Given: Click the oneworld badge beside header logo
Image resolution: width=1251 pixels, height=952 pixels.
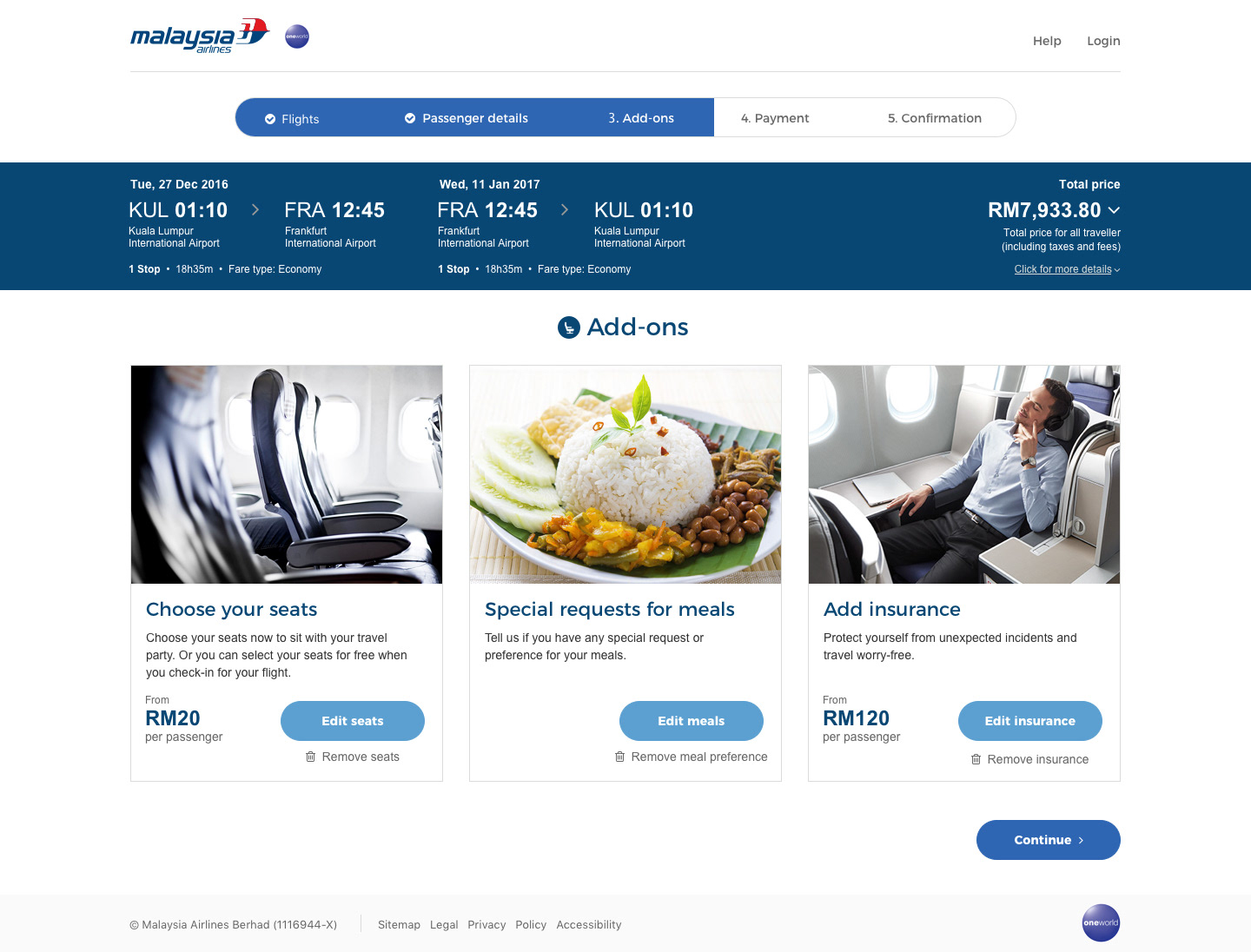Looking at the screenshot, I should (297, 36).
